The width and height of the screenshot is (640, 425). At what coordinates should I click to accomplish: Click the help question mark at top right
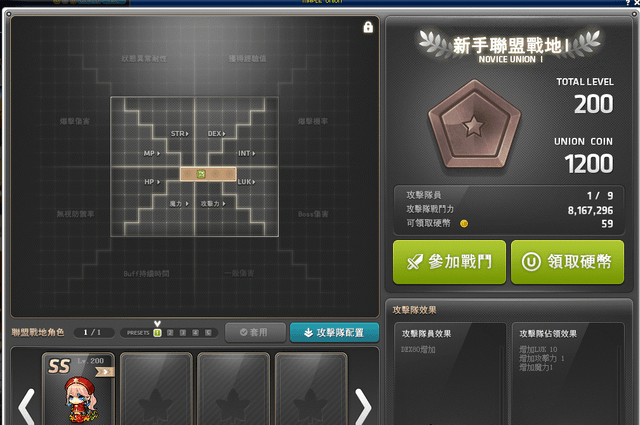coord(628,2)
